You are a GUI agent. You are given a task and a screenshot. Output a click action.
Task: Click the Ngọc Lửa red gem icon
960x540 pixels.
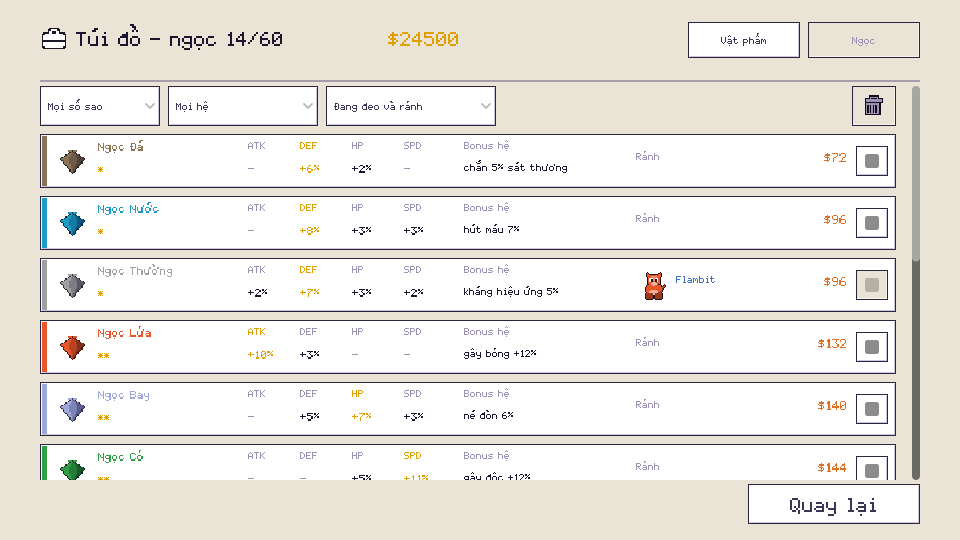(72, 347)
